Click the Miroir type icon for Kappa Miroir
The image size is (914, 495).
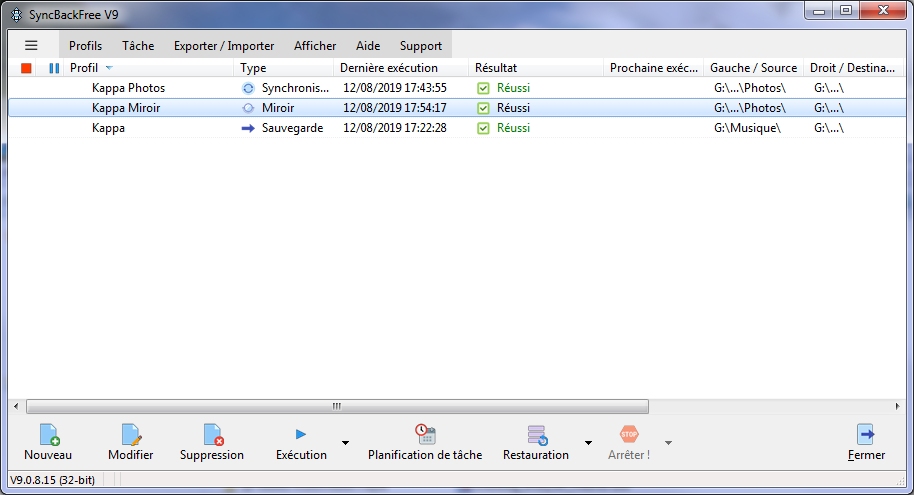coord(248,108)
